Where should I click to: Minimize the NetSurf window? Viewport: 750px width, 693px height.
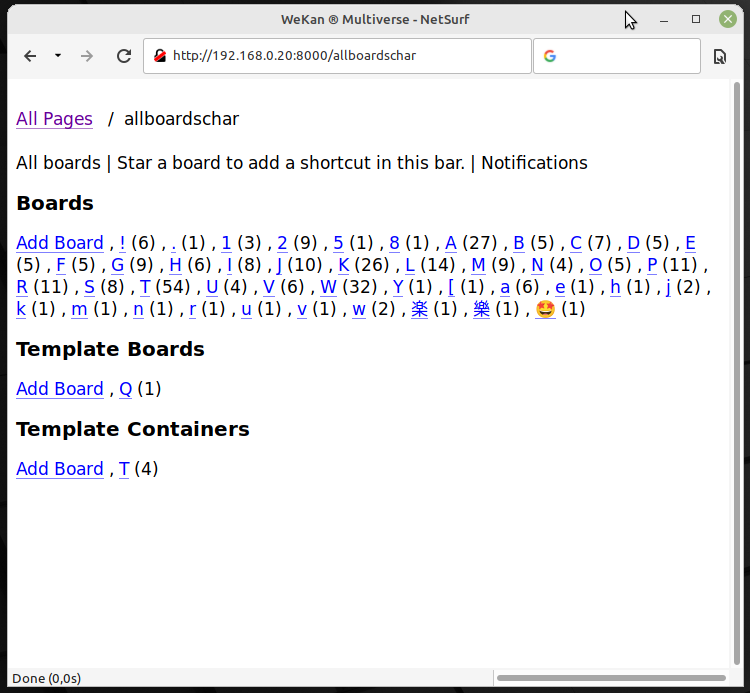click(x=664, y=20)
